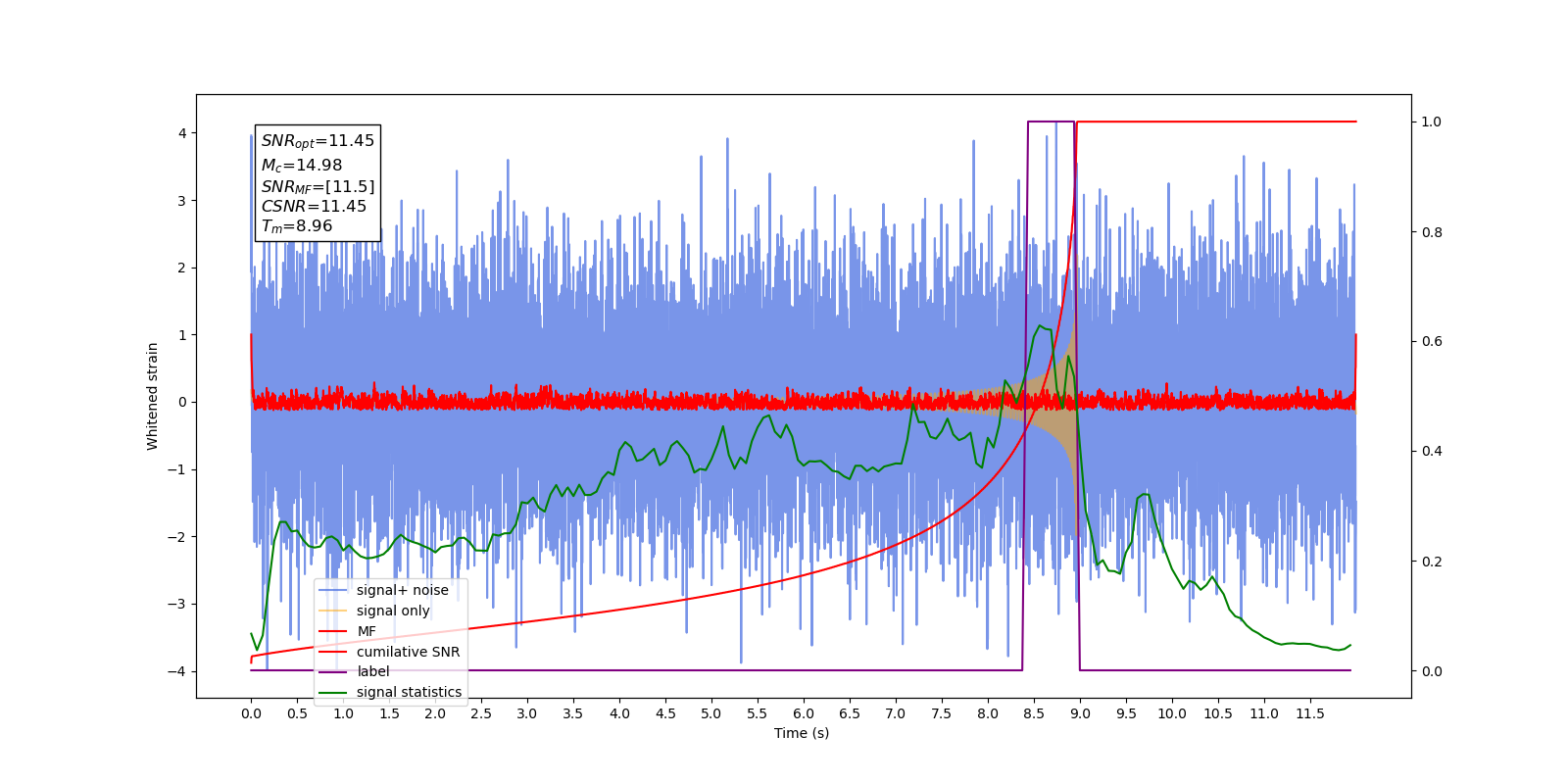The width and height of the screenshot is (1568, 784).
Task: Click the 0.8 tick on right axis
Action: pos(1432,232)
